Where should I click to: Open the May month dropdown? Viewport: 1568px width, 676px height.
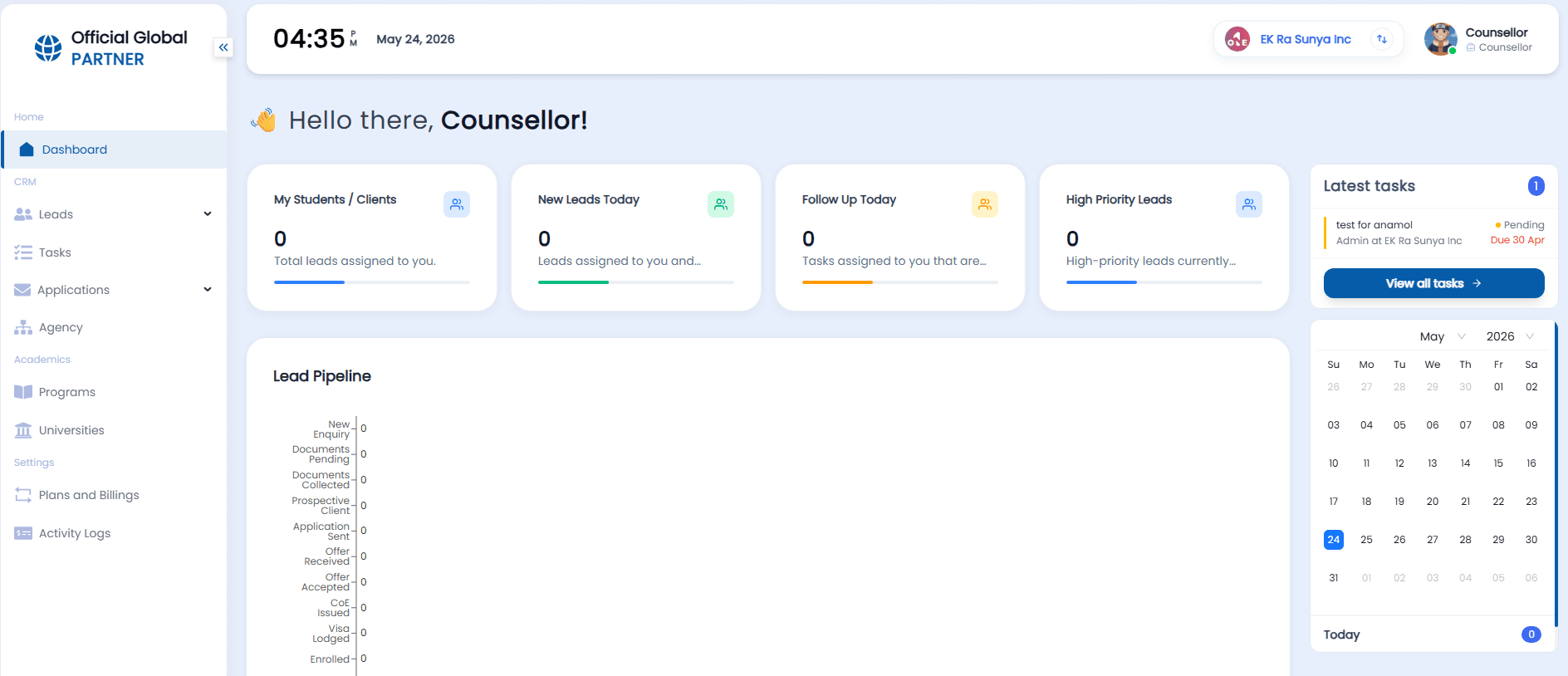pyautogui.click(x=1443, y=336)
